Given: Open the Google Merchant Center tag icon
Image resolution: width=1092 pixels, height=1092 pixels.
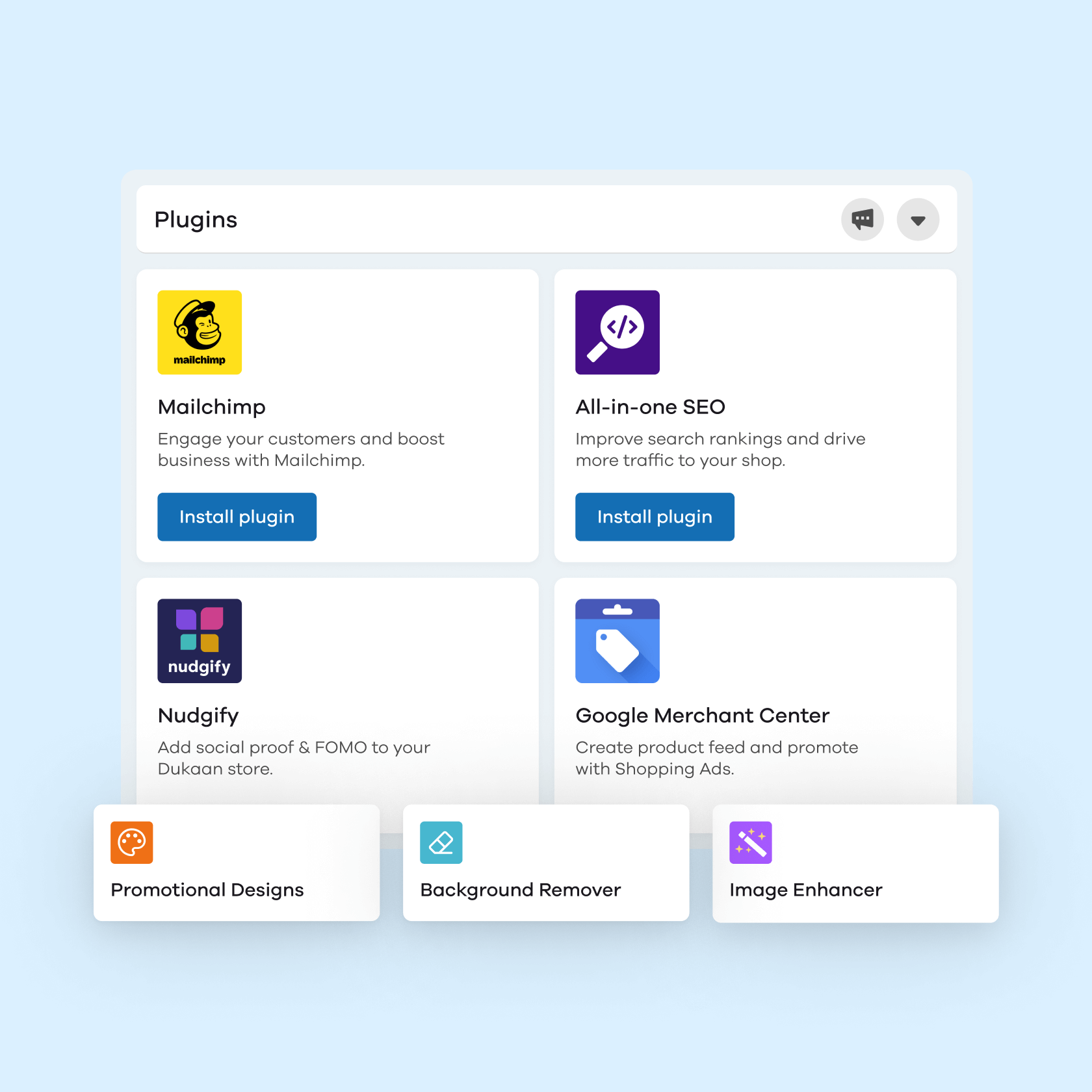Looking at the screenshot, I should pos(617,641).
